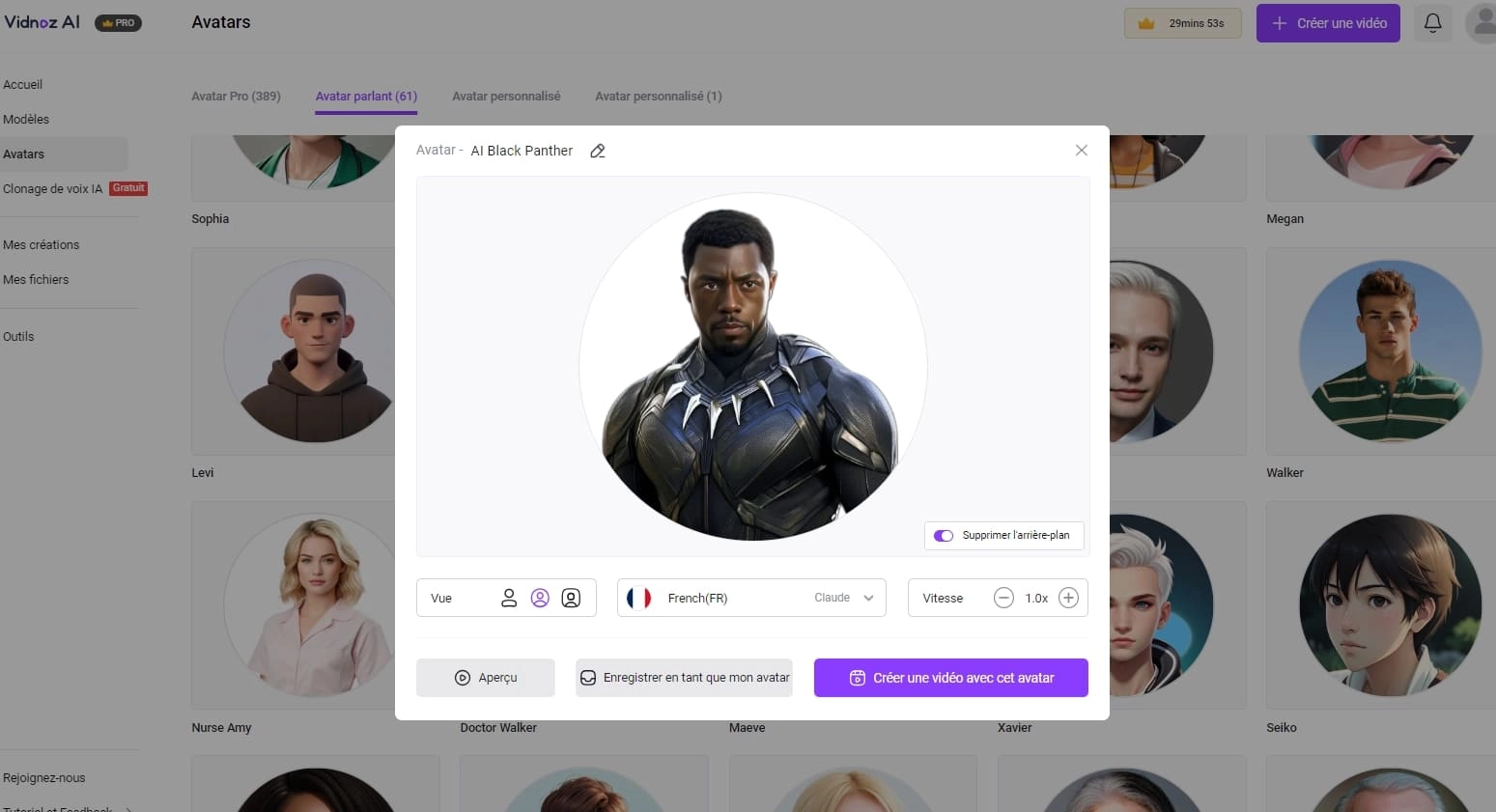Click Créer une vidéo avec cet avatar
Image resolution: width=1496 pixels, height=812 pixels.
951,678
